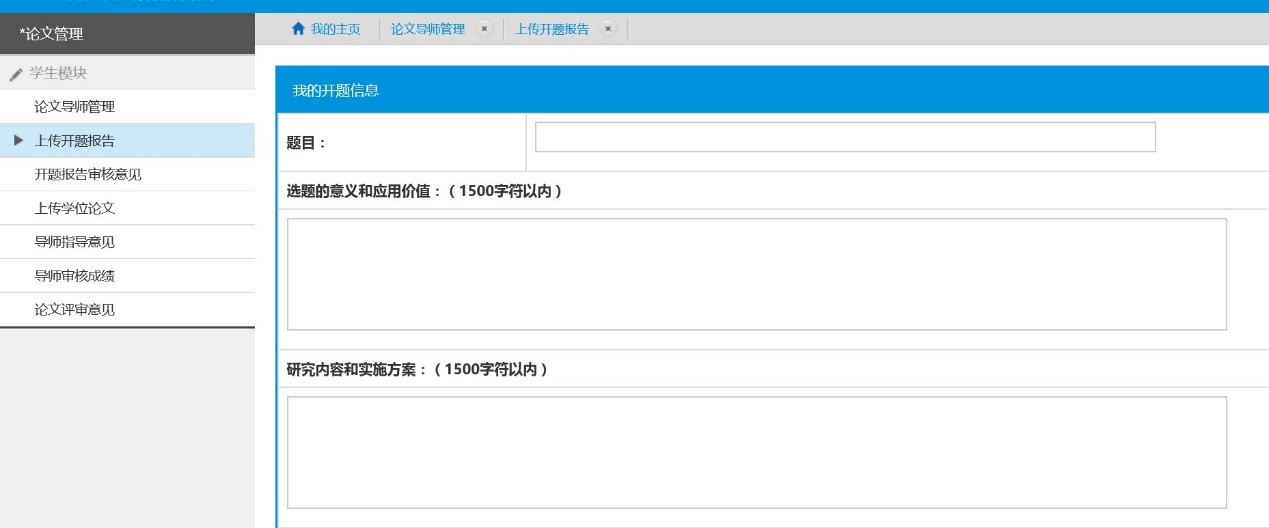Click the home icon in the tab bar
Image resolution: width=1269 pixels, height=528 pixels.
click(297, 29)
